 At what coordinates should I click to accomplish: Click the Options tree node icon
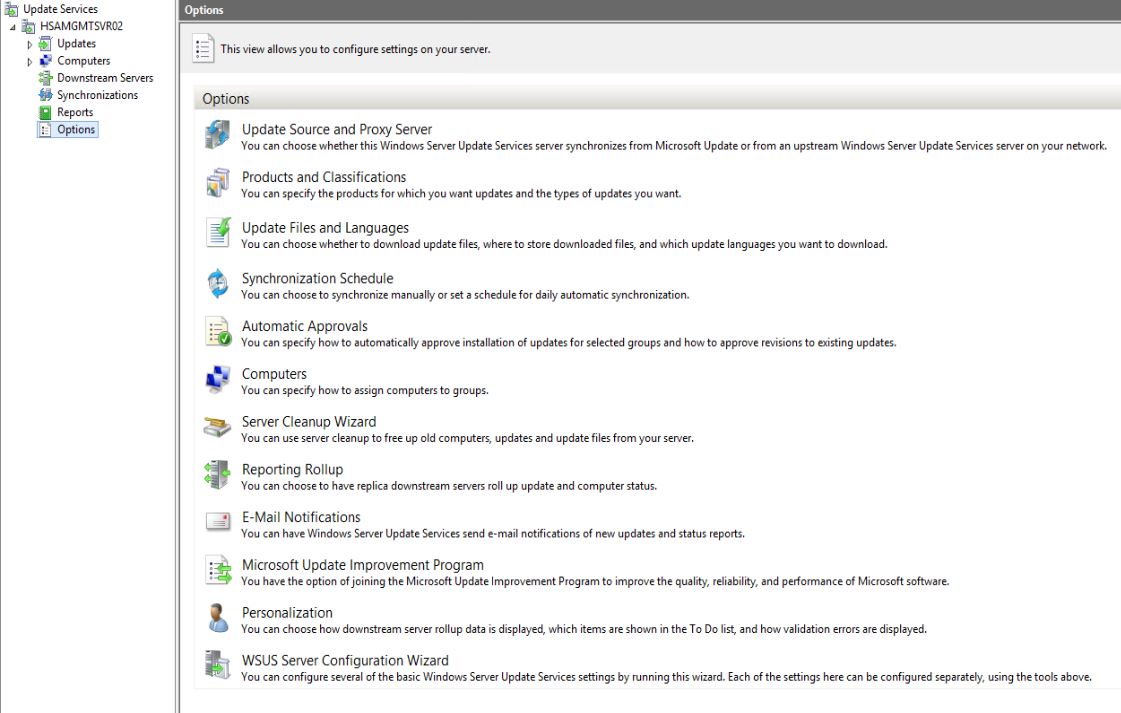pos(45,129)
